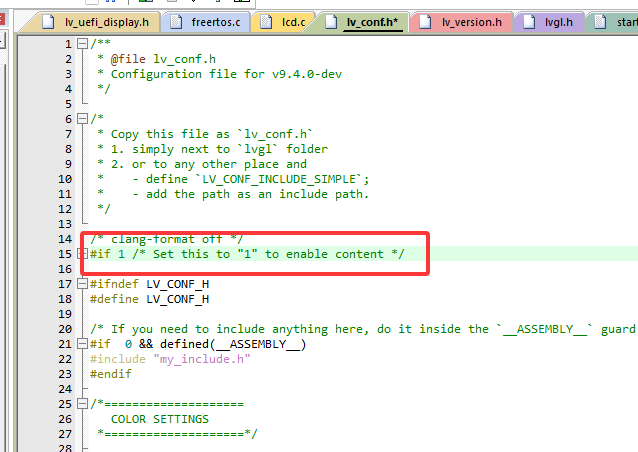This screenshot has width=638, height=452.
Task: Switch to the lv_uefi_display.h tab
Action: pos(106,22)
